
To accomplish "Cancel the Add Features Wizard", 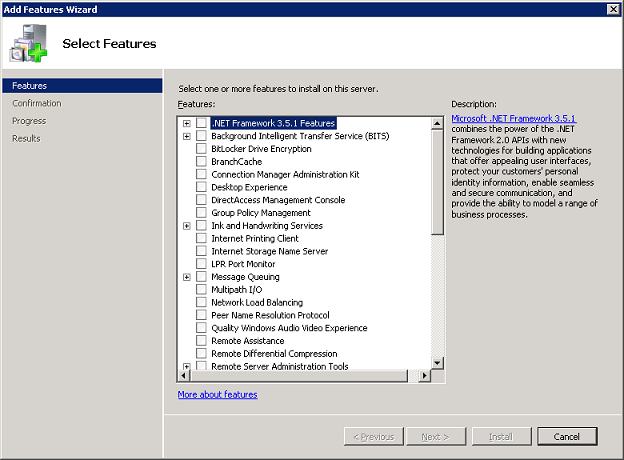I will [x=567, y=437].
